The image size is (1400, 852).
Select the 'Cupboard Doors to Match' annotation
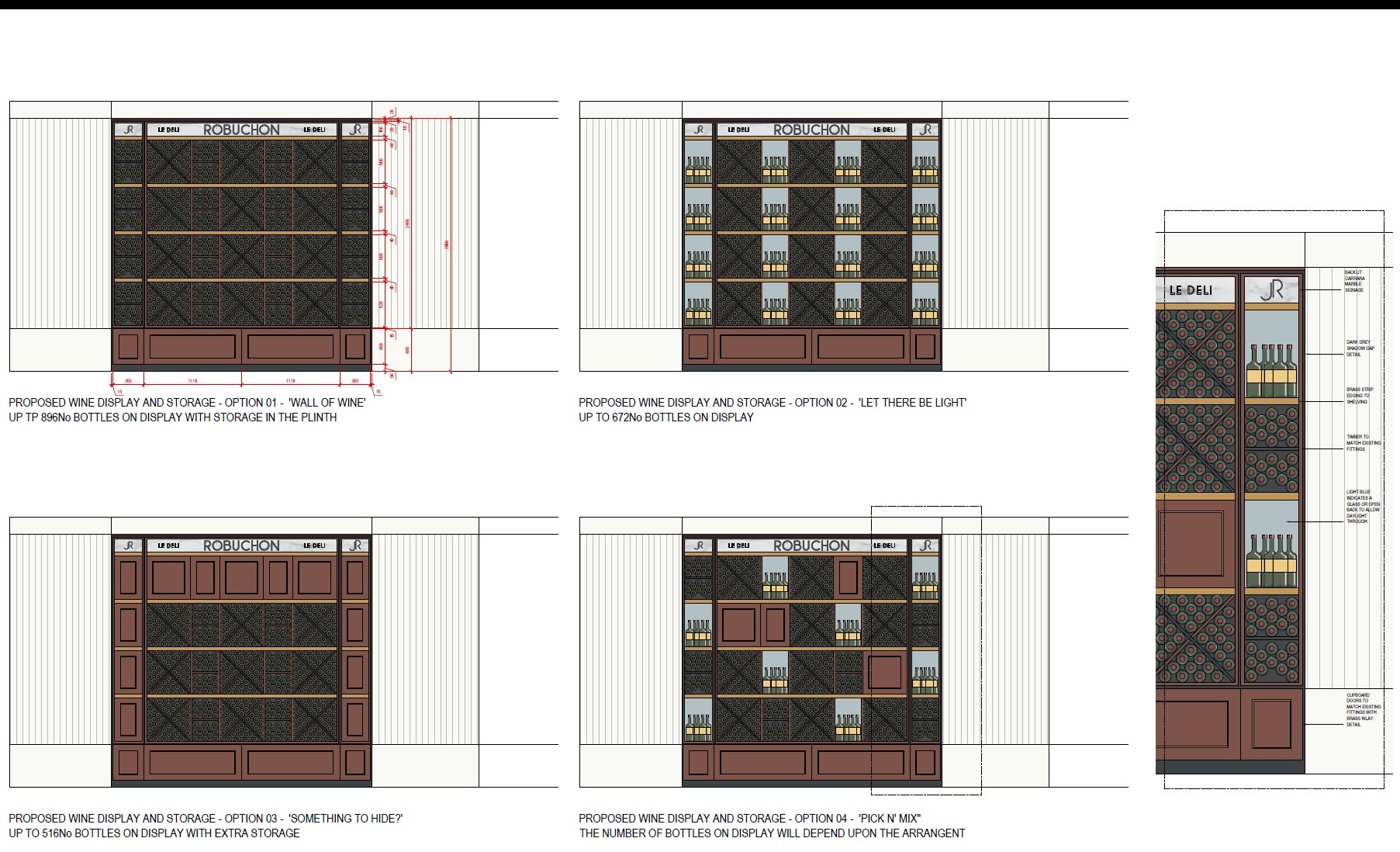point(1363,709)
